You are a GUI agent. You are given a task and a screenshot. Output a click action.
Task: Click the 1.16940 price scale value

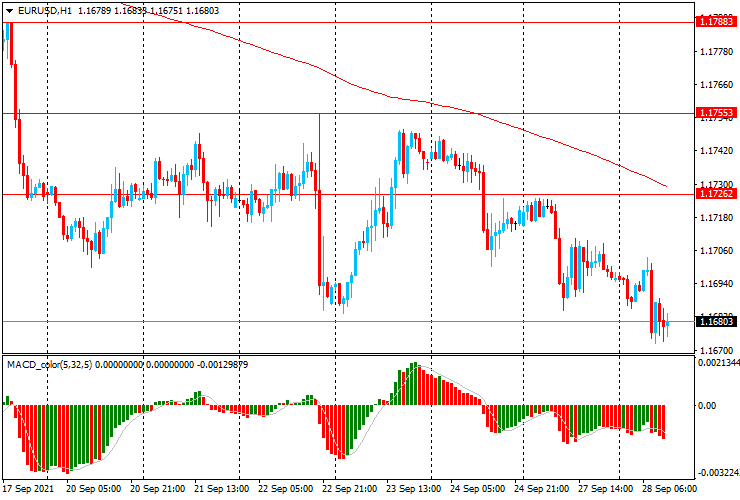(717, 283)
